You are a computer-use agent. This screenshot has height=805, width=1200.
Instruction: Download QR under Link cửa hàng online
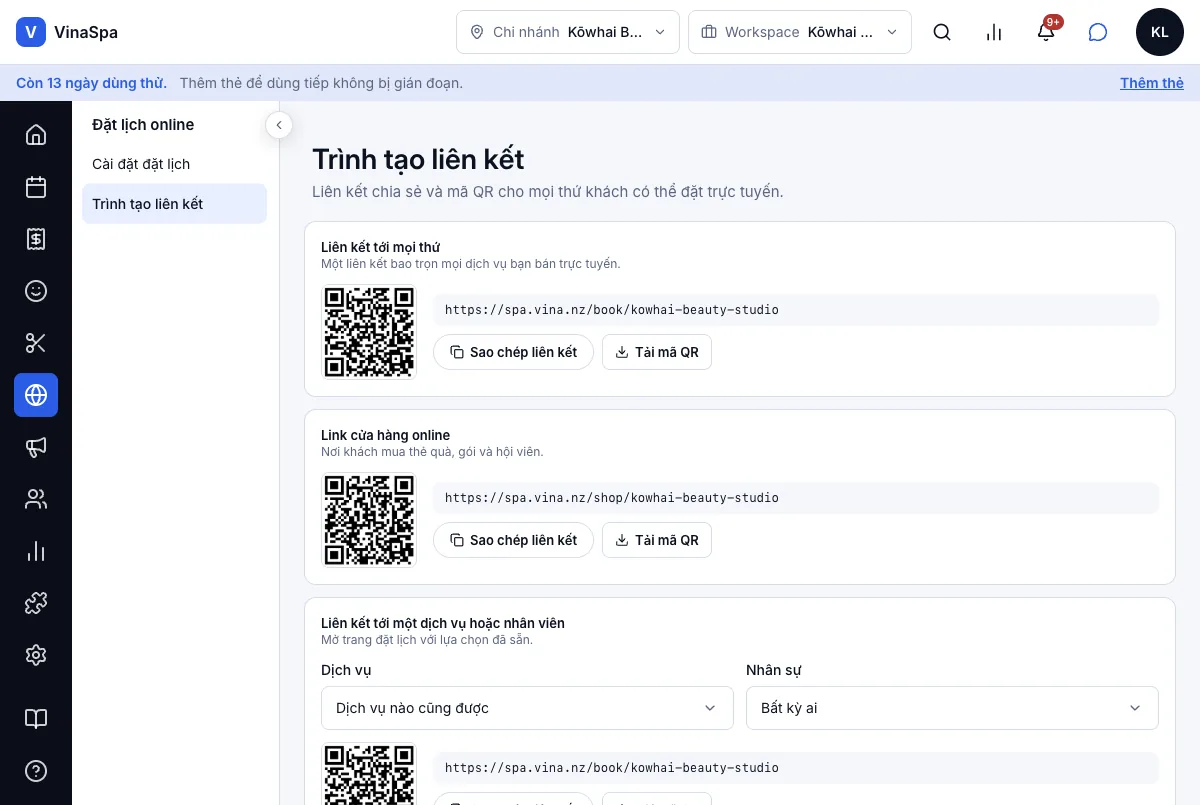click(x=657, y=540)
